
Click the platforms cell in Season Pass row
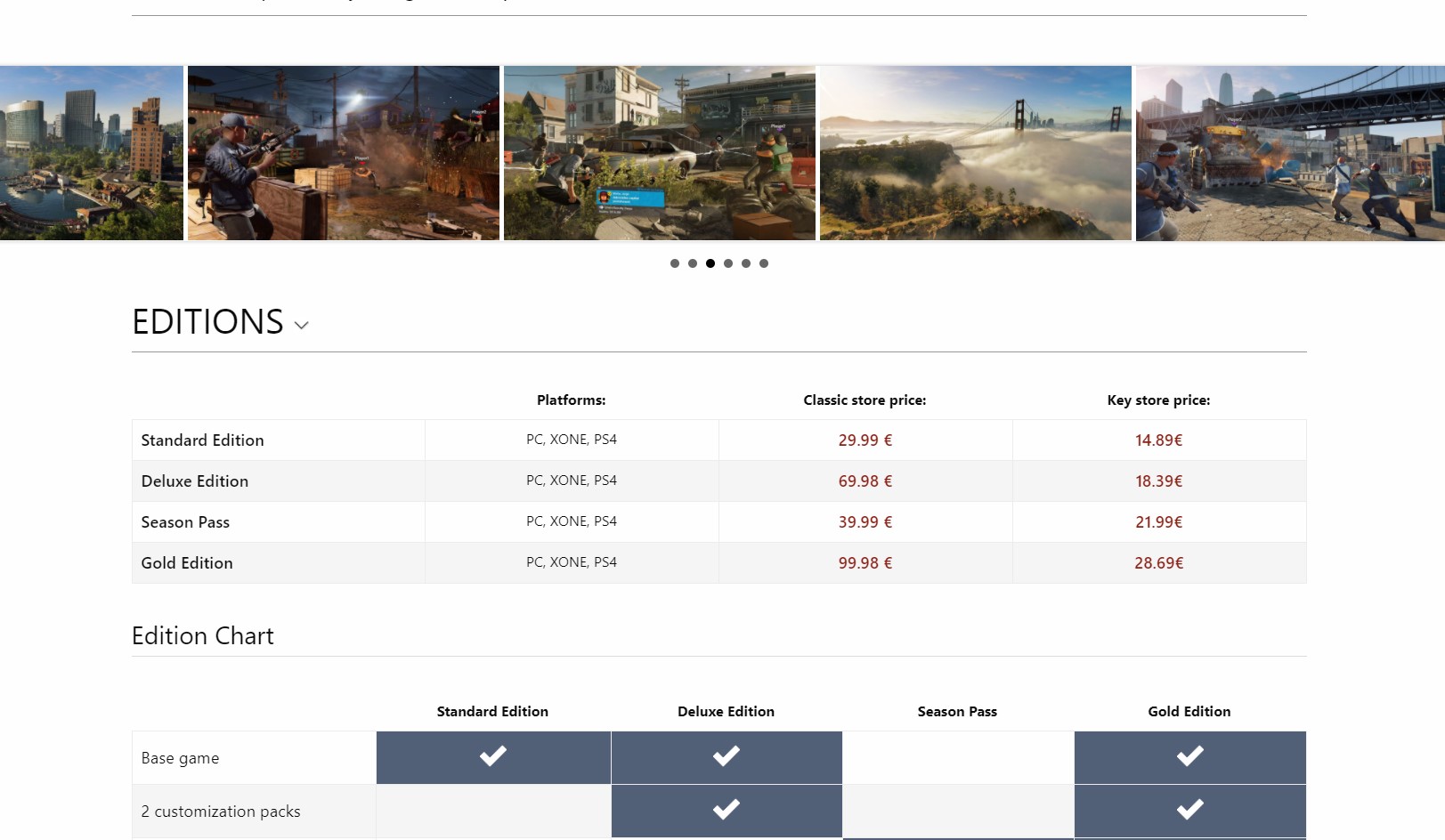click(x=572, y=521)
